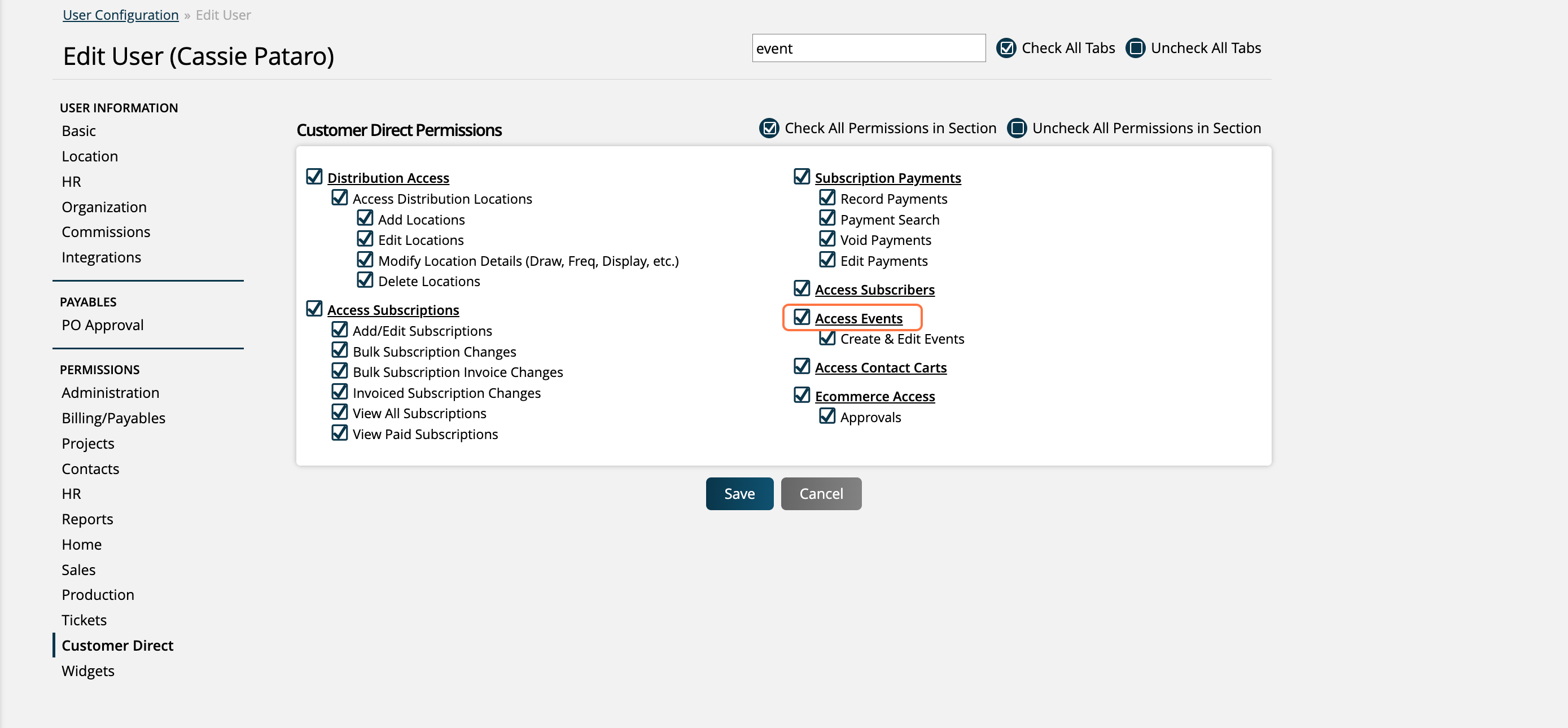Click Uncheck All Permissions in Section icon
The width and height of the screenshot is (1568, 728).
[1017, 129]
